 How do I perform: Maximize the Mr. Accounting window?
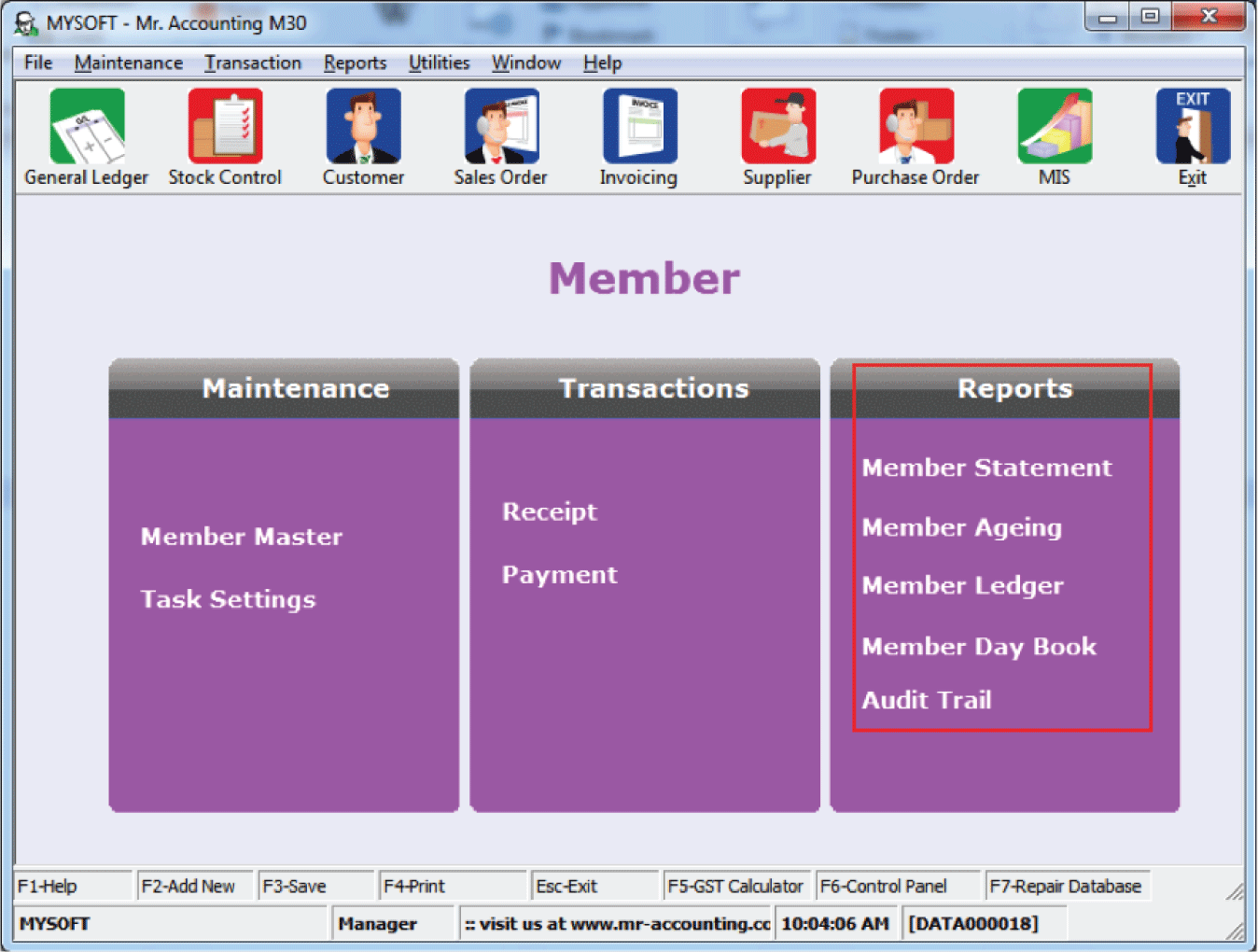click(1150, 17)
